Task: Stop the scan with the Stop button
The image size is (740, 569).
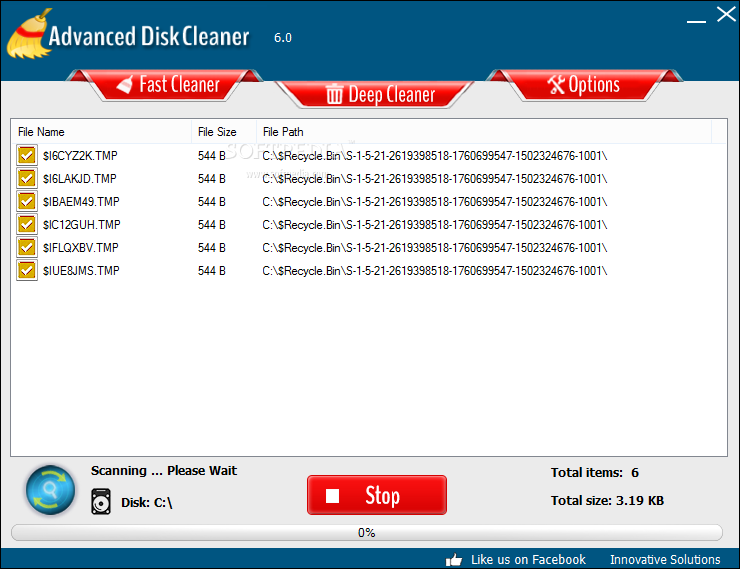Action: click(377, 495)
